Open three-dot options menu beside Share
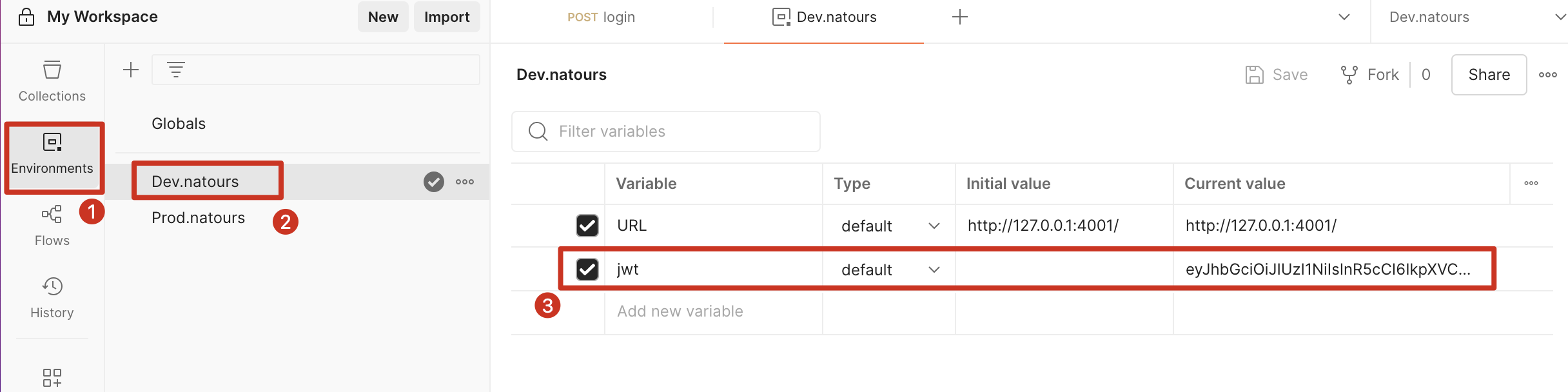 [1547, 75]
